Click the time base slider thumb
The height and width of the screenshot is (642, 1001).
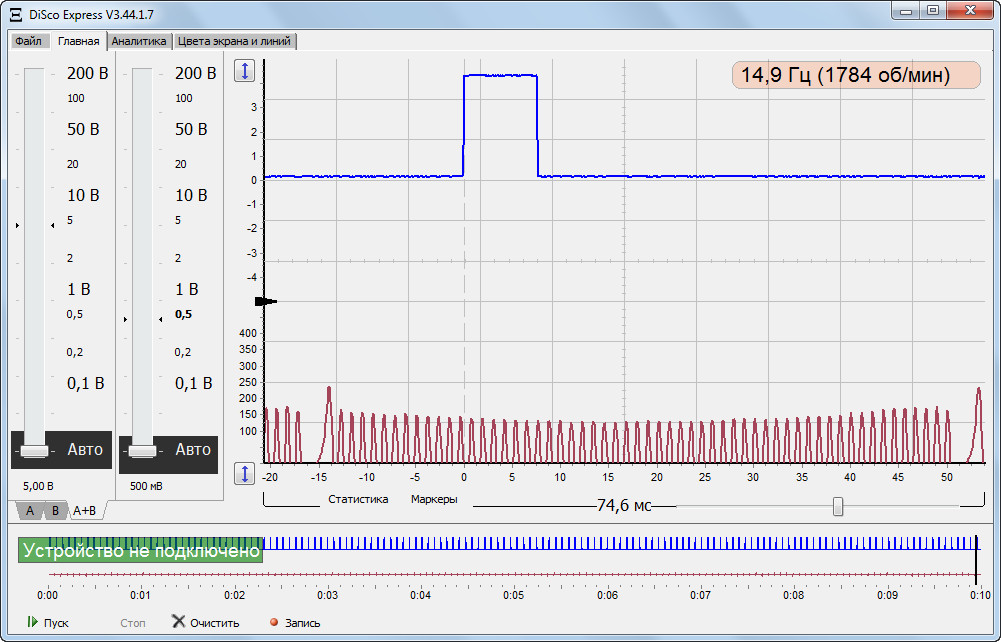coord(838,507)
